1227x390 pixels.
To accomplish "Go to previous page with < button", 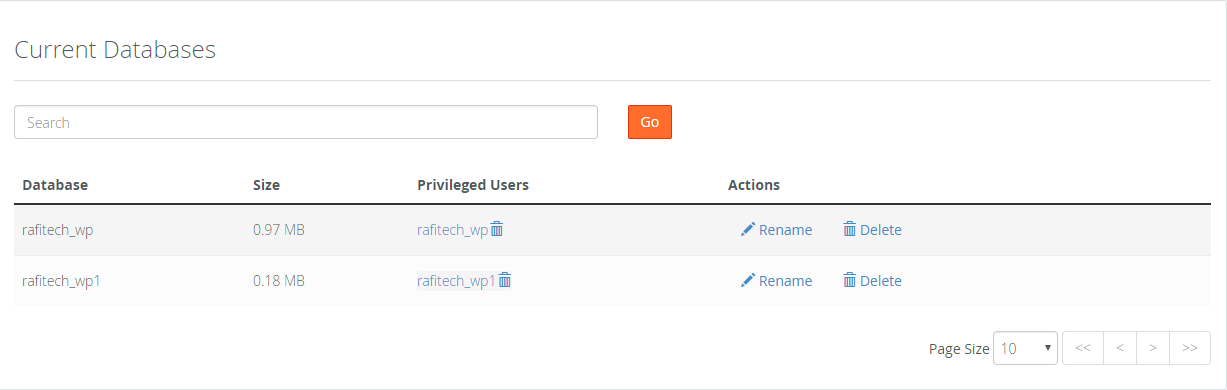I will (x=1120, y=348).
